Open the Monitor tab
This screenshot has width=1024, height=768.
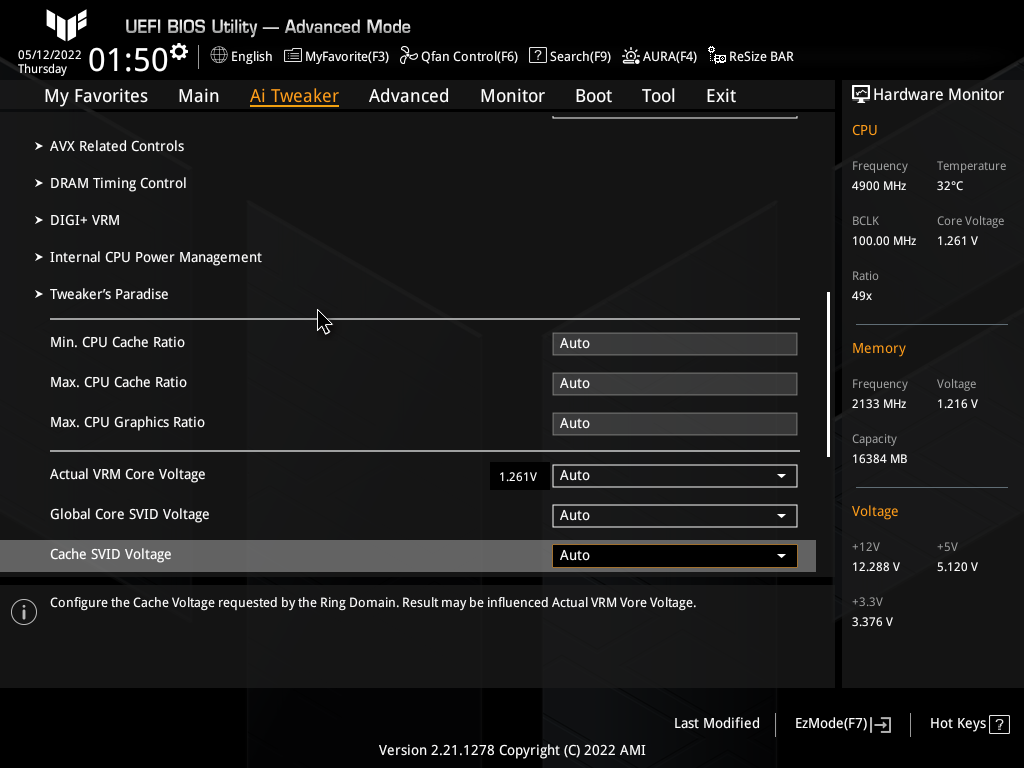click(513, 96)
